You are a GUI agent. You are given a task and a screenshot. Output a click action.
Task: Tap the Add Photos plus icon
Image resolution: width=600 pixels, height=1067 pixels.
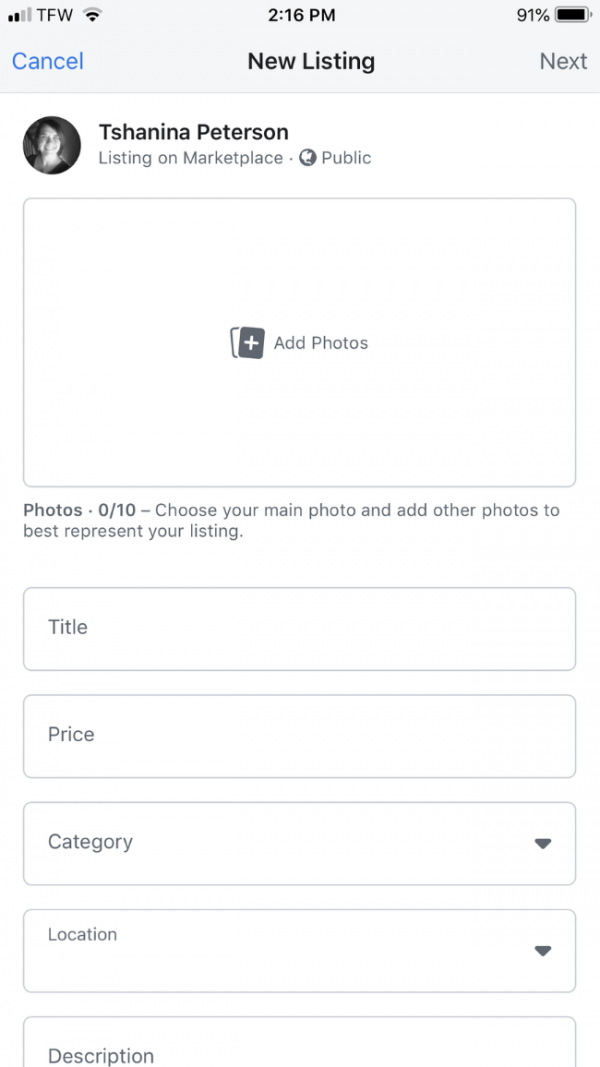point(248,343)
